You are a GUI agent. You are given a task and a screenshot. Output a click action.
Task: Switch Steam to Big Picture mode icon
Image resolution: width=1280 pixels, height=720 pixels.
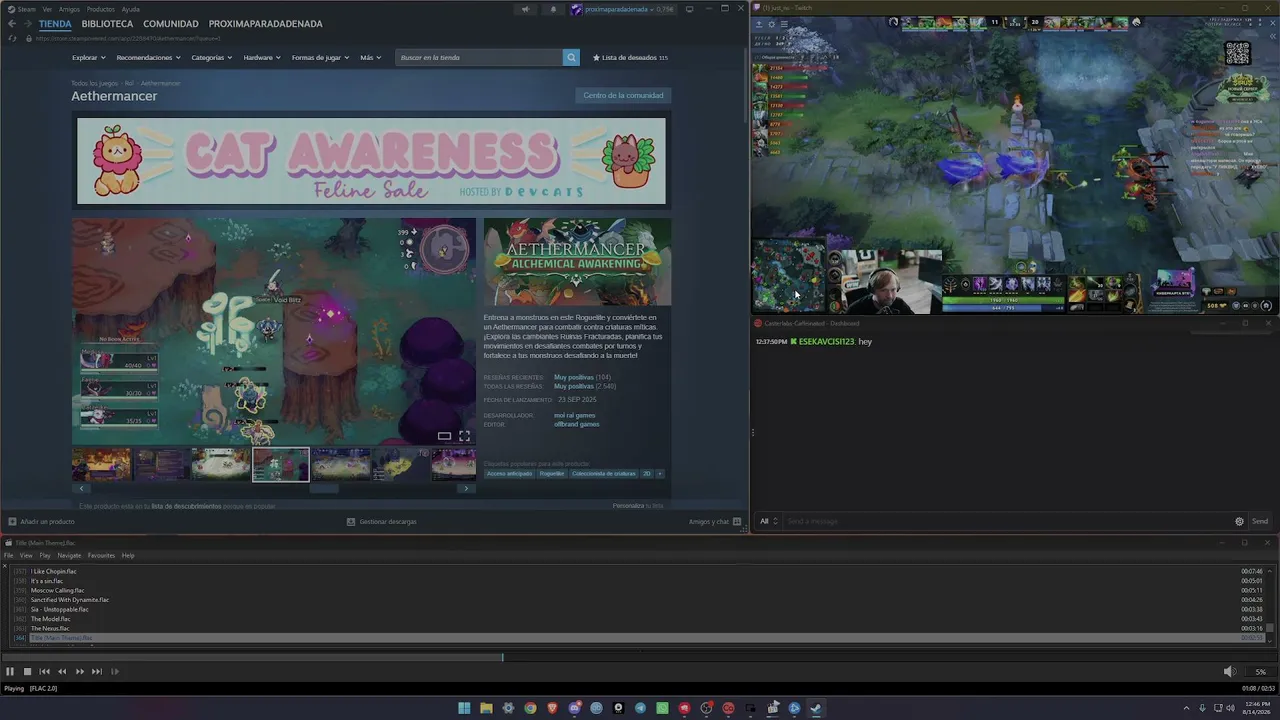690,10
